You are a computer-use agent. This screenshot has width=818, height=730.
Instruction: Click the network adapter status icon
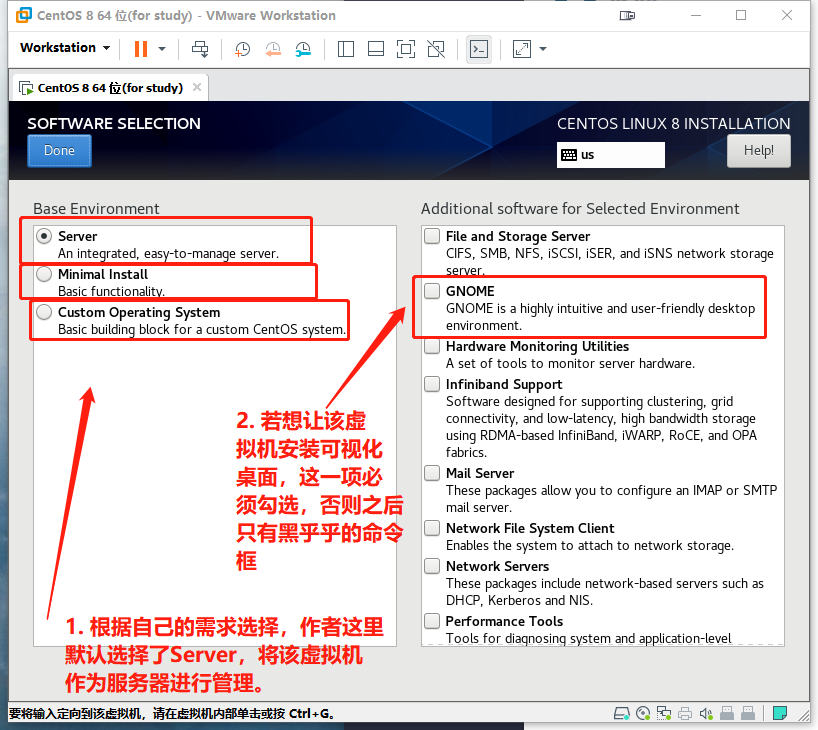(x=664, y=713)
